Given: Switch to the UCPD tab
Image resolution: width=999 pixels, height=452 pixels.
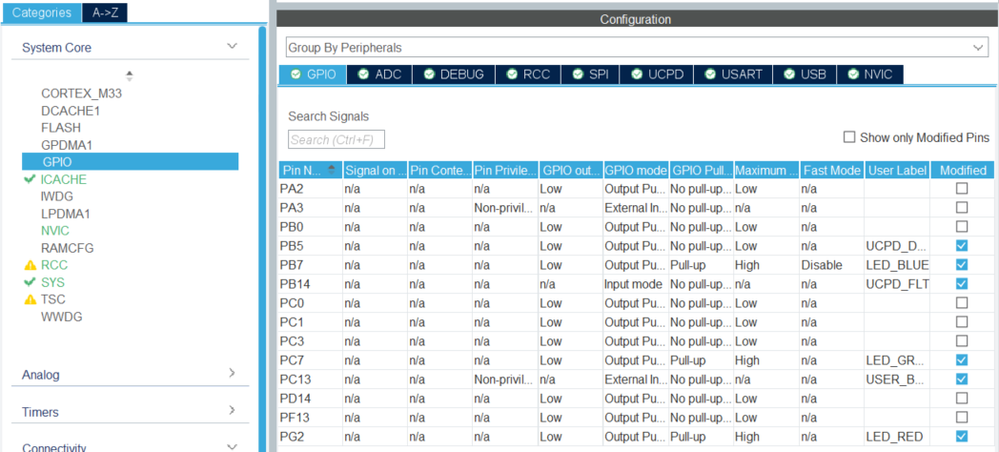Looking at the screenshot, I should pos(657,74).
